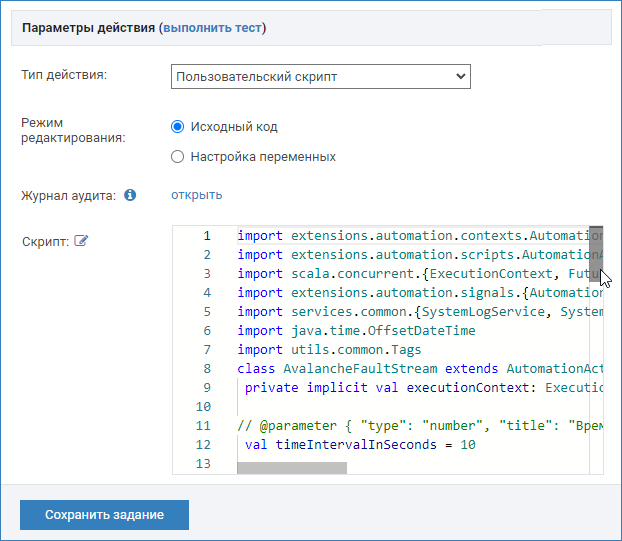Click line number 1 in the editor gutter
622x541 pixels.
point(206,236)
